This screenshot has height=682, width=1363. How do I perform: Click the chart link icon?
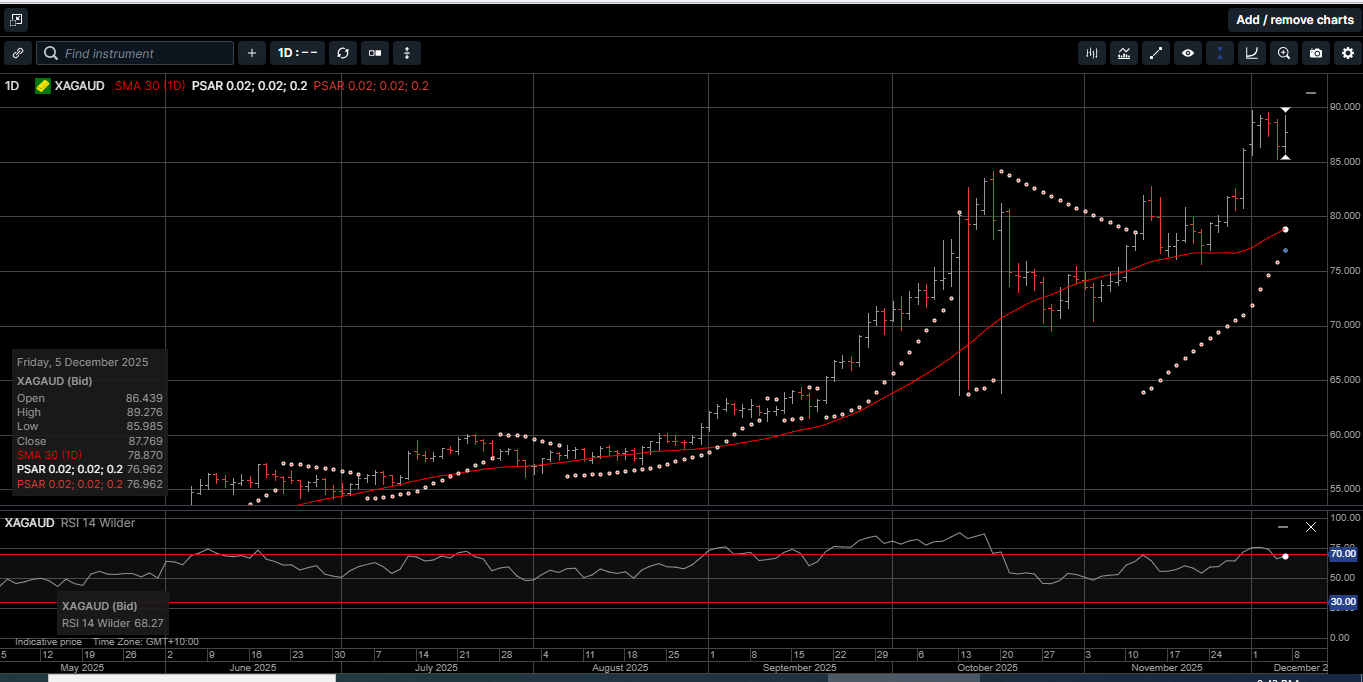(18, 53)
